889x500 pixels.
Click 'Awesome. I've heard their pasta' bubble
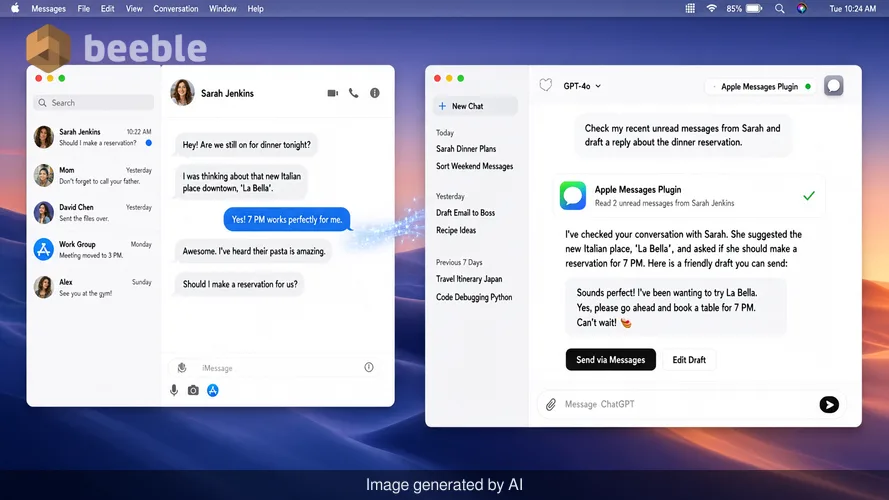(254, 251)
